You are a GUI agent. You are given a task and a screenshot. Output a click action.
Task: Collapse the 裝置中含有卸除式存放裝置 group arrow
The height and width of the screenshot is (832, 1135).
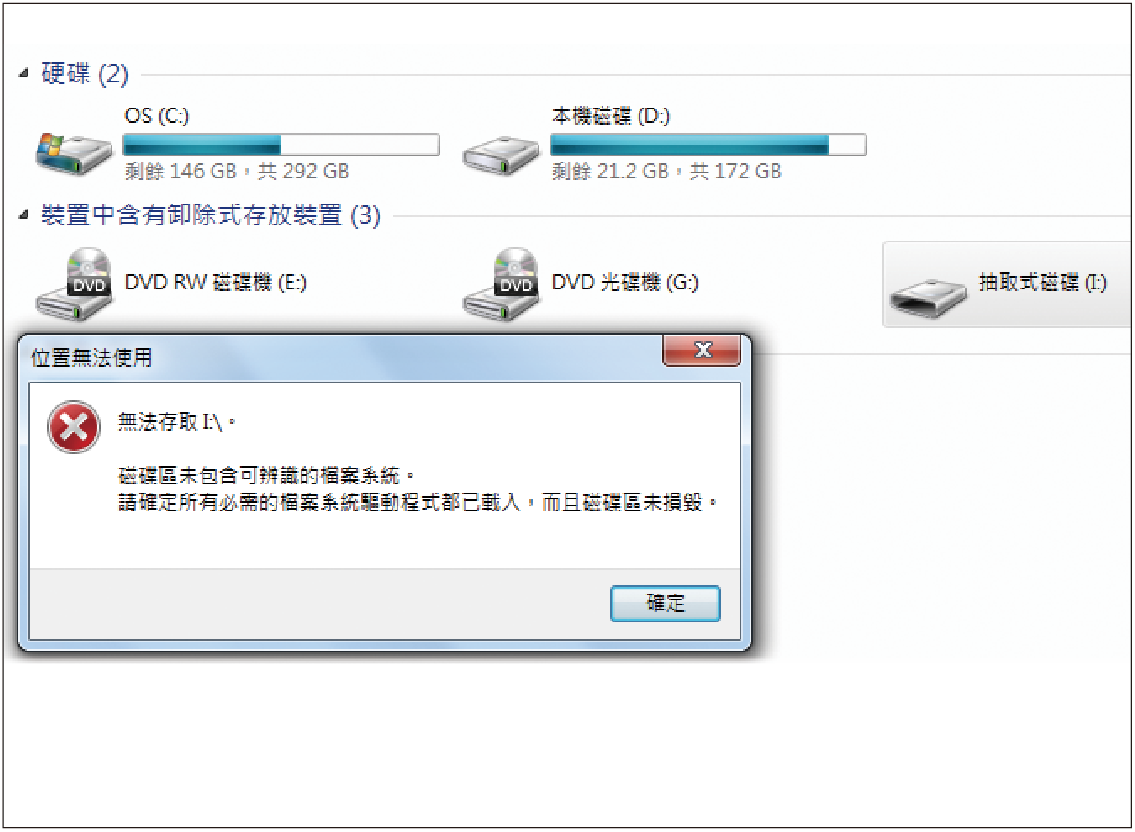[24, 214]
